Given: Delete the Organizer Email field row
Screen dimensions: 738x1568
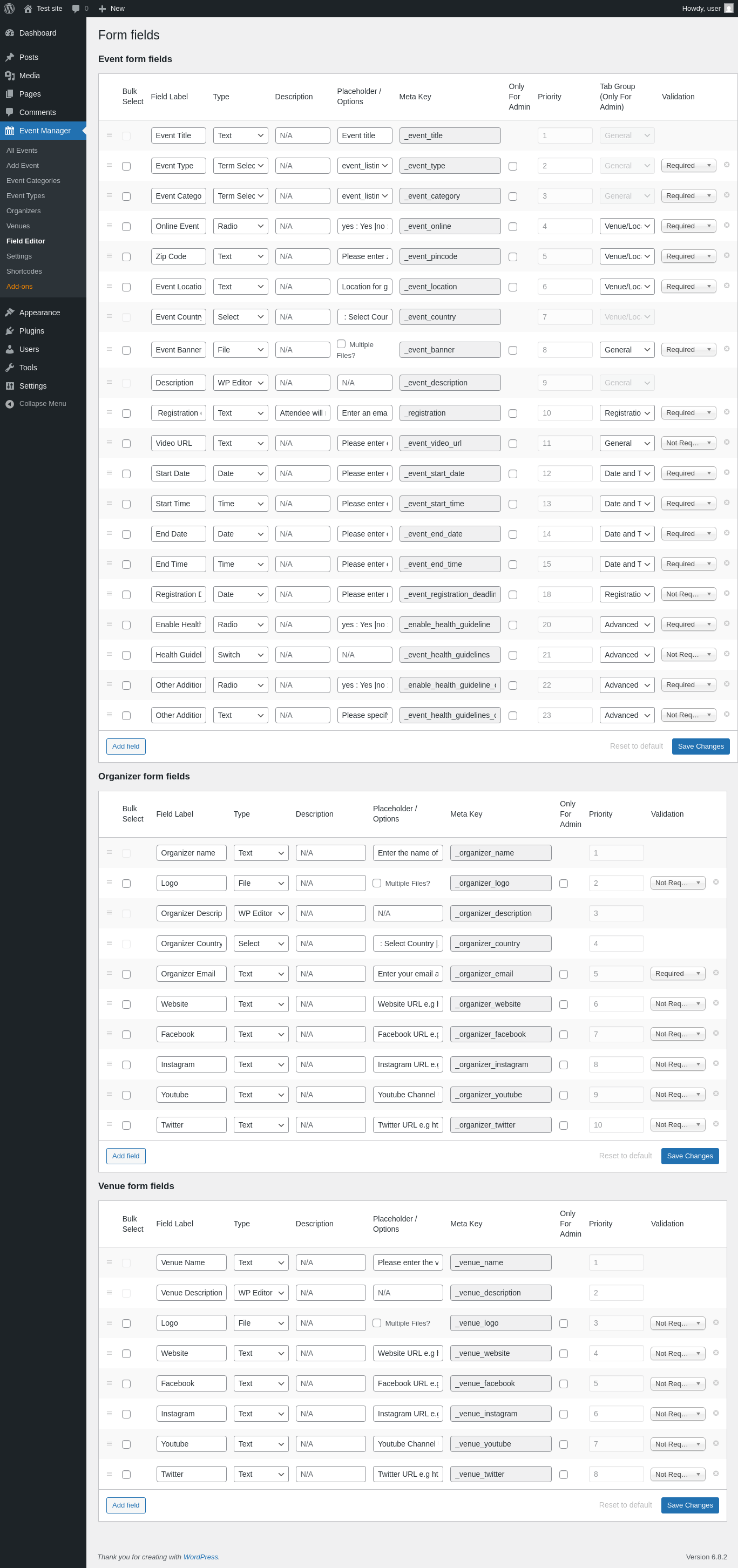Looking at the screenshot, I should click(715, 973).
